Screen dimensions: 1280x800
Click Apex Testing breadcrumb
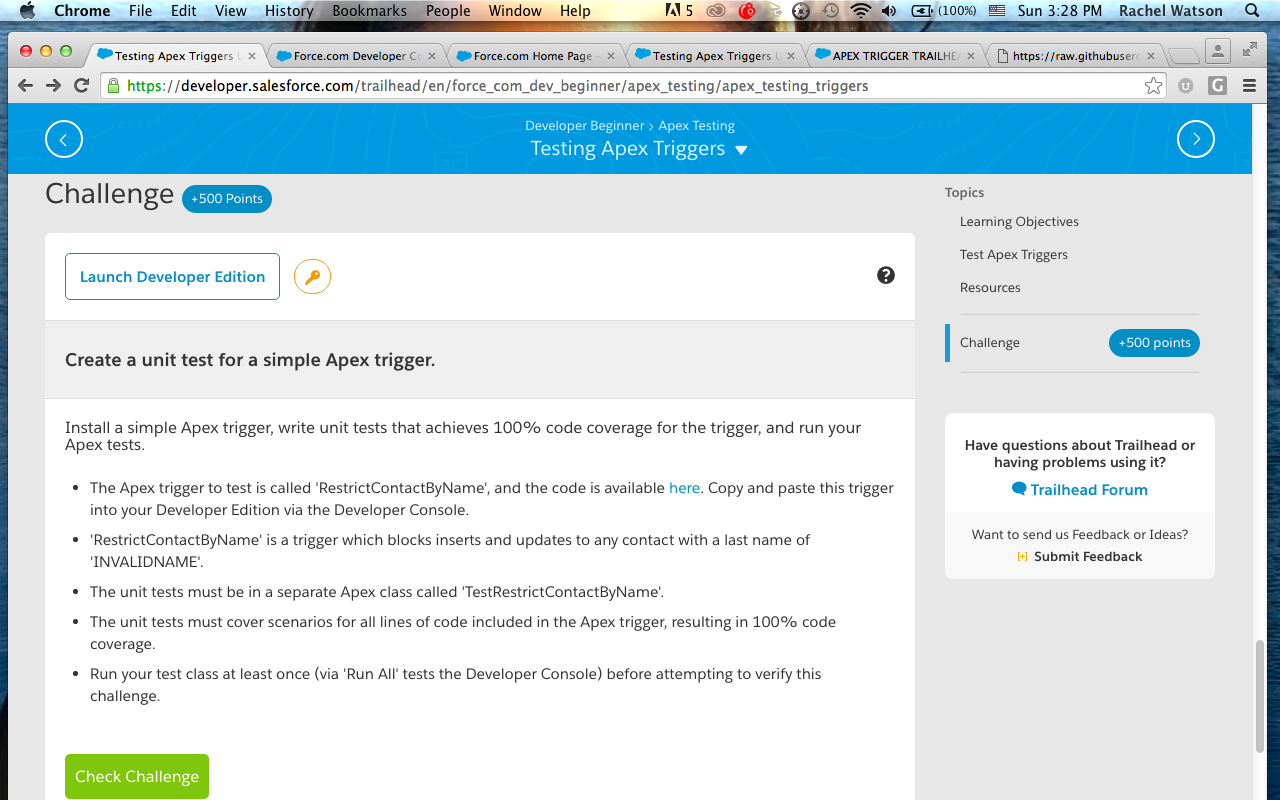coord(696,126)
